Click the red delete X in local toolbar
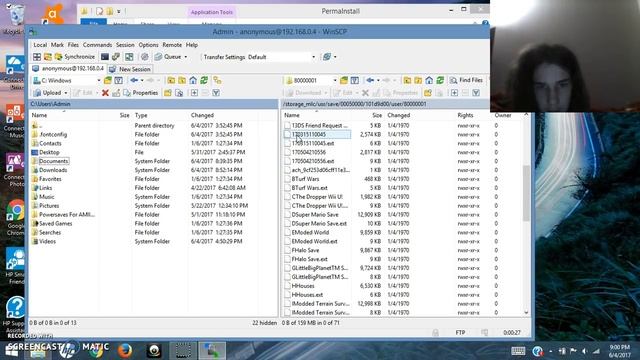 coord(105,93)
